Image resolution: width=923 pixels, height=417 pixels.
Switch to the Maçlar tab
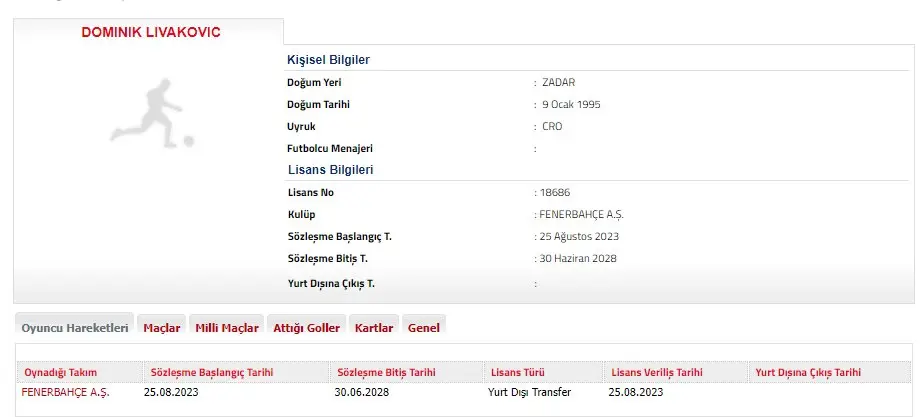coord(162,327)
